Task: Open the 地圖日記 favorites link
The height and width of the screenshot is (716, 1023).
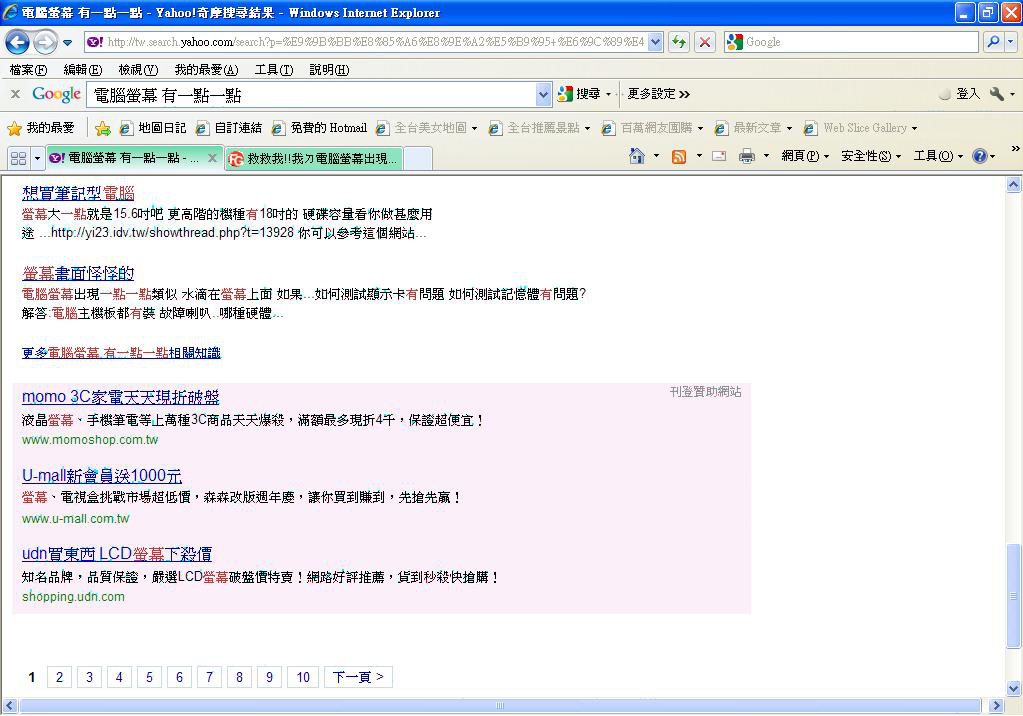Action: tap(153, 128)
